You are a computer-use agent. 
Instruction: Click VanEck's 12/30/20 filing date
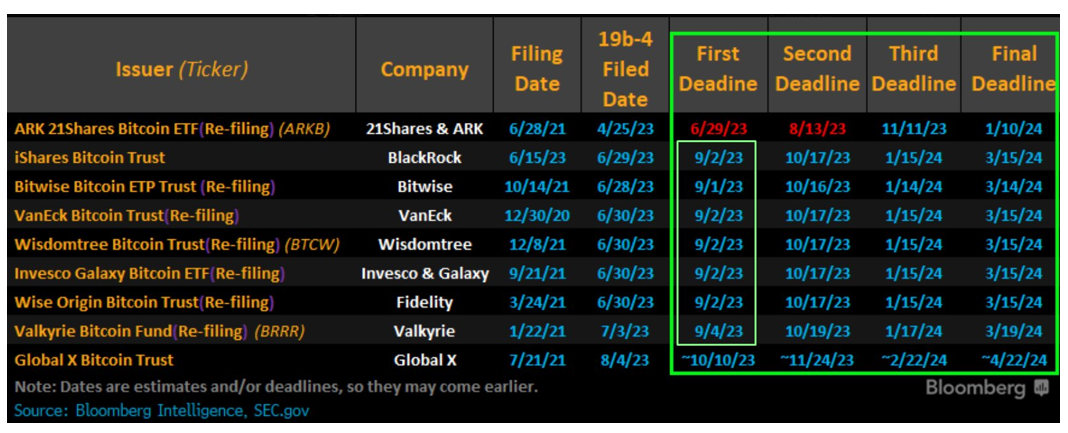537,216
